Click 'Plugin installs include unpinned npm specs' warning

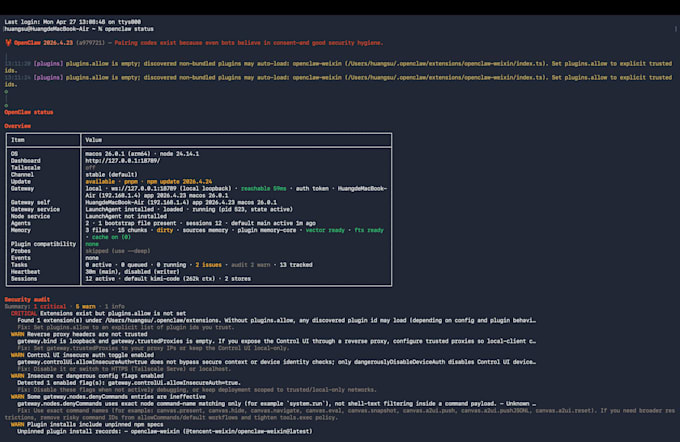(x=95, y=424)
